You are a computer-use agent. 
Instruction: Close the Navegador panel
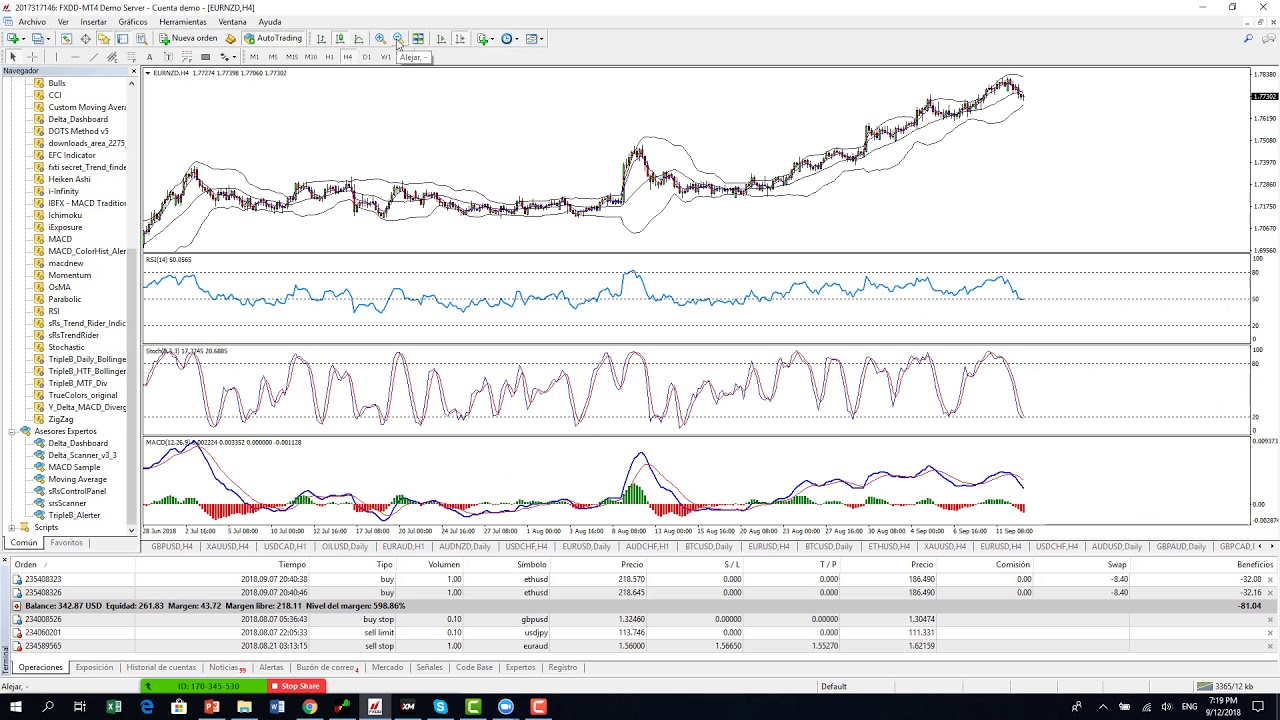click(x=133, y=71)
